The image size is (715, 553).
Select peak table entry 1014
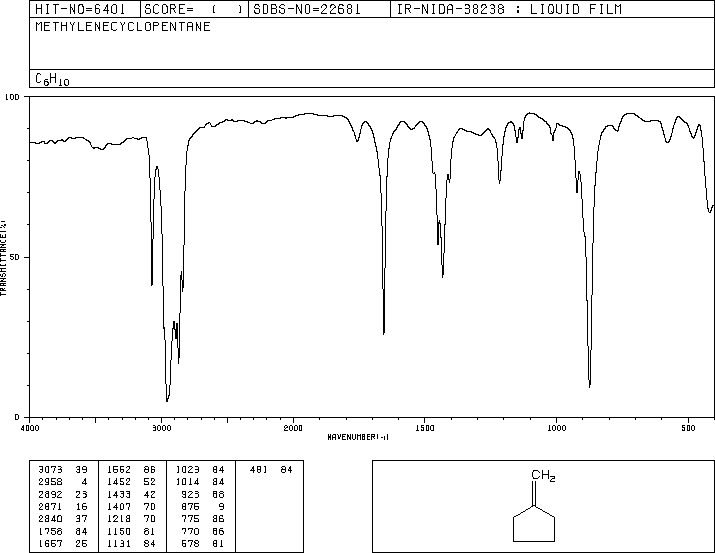[x=188, y=482]
